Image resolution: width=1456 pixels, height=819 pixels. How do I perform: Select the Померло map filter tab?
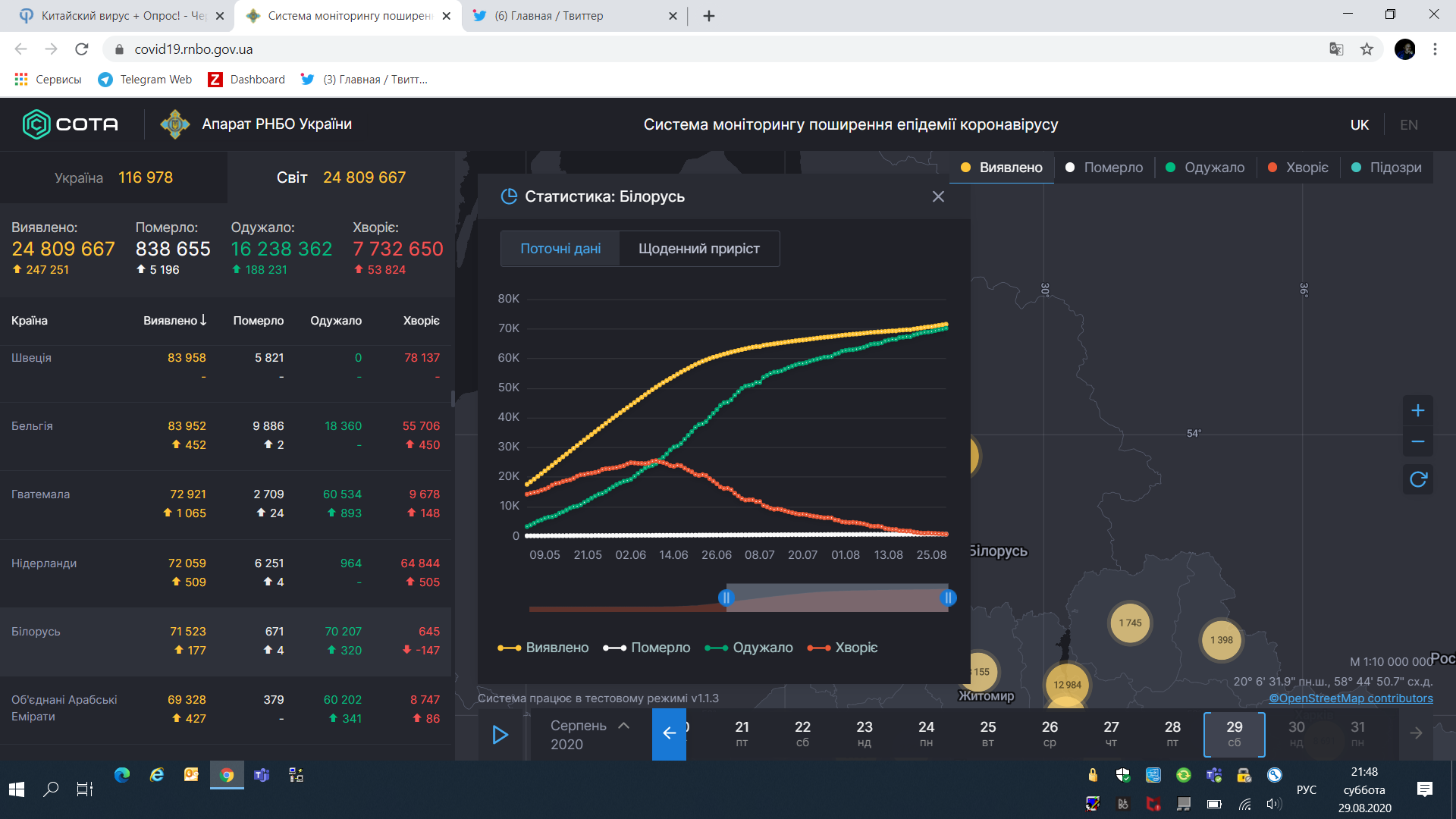pyautogui.click(x=1103, y=168)
